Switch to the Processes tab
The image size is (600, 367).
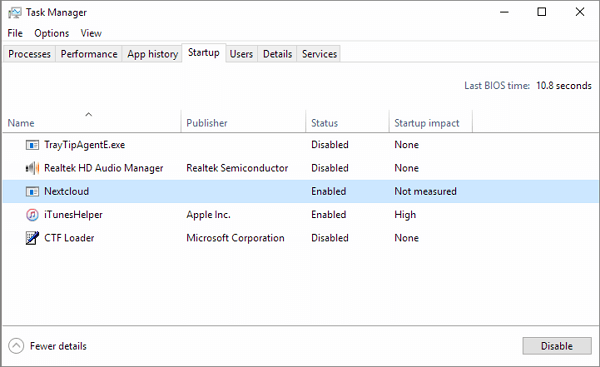click(29, 54)
